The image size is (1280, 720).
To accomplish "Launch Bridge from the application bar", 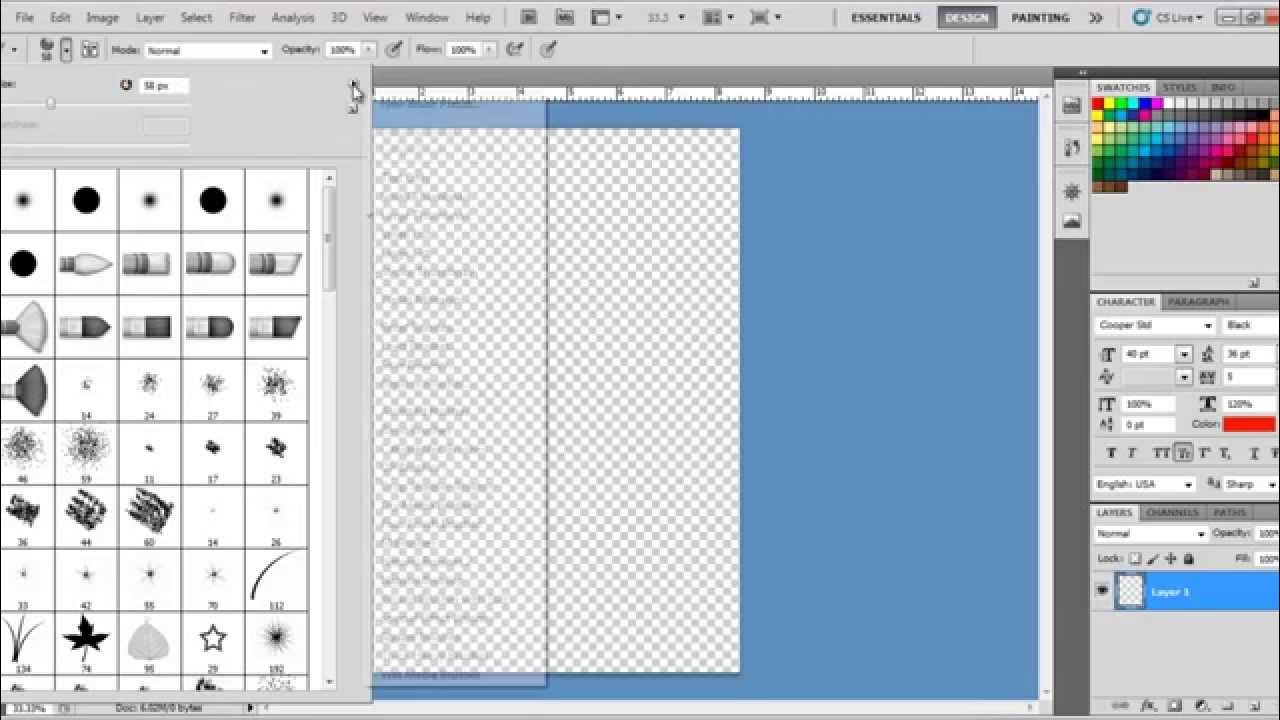I will [529, 18].
